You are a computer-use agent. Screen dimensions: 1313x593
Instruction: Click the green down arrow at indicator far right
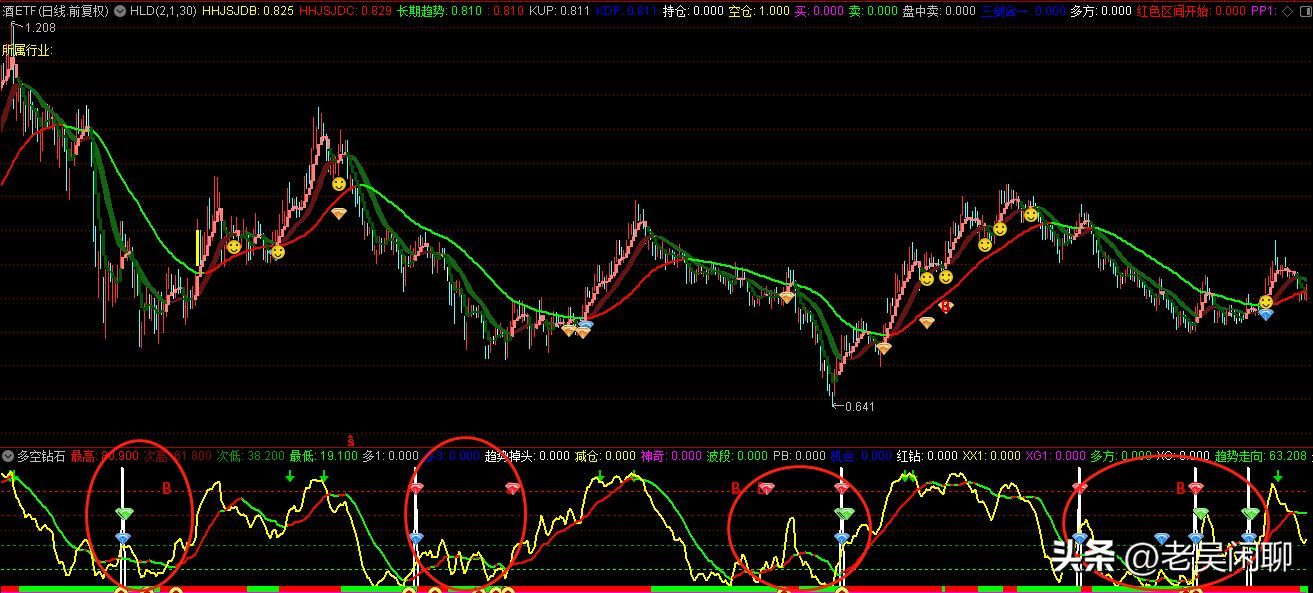coord(1278,475)
